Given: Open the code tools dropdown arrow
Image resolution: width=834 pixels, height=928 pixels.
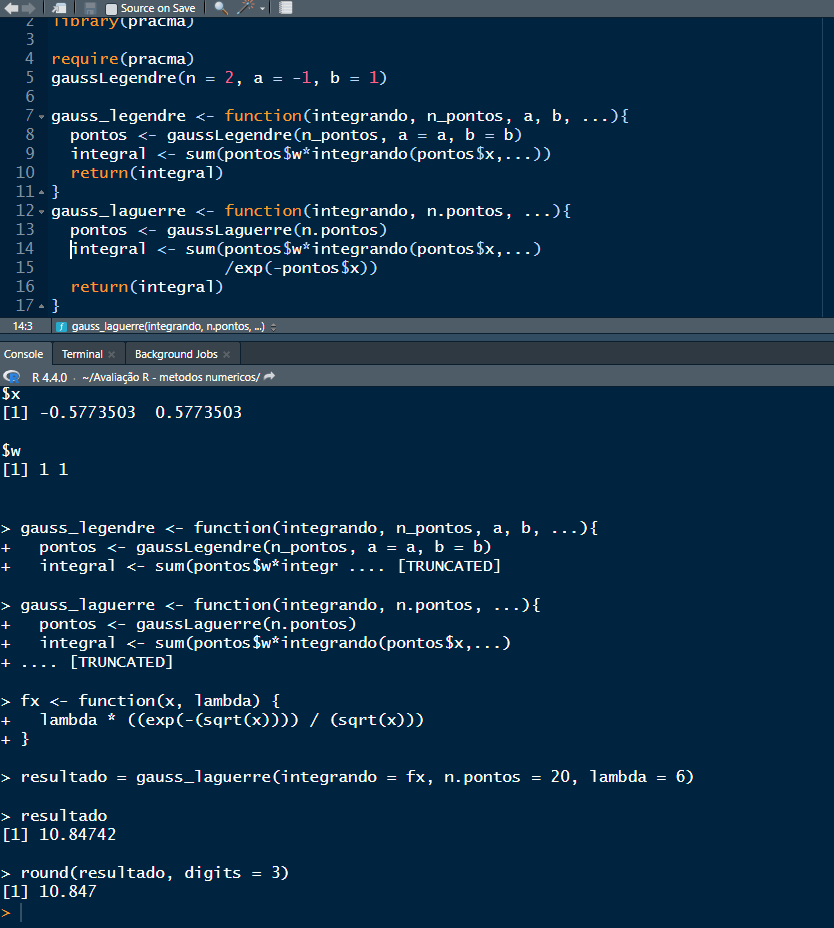Looking at the screenshot, I should (260, 7).
